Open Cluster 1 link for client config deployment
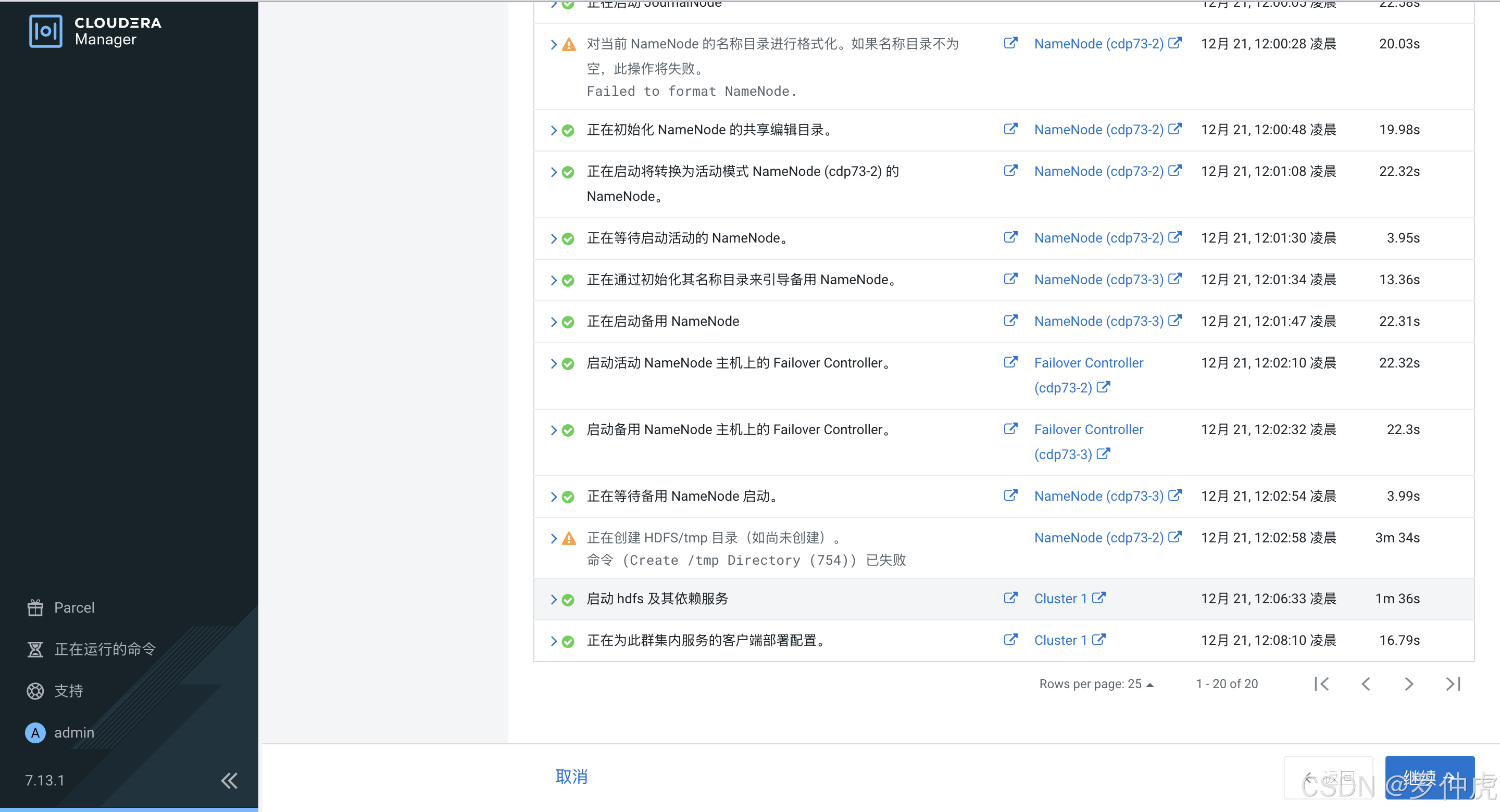 coord(1060,640)
